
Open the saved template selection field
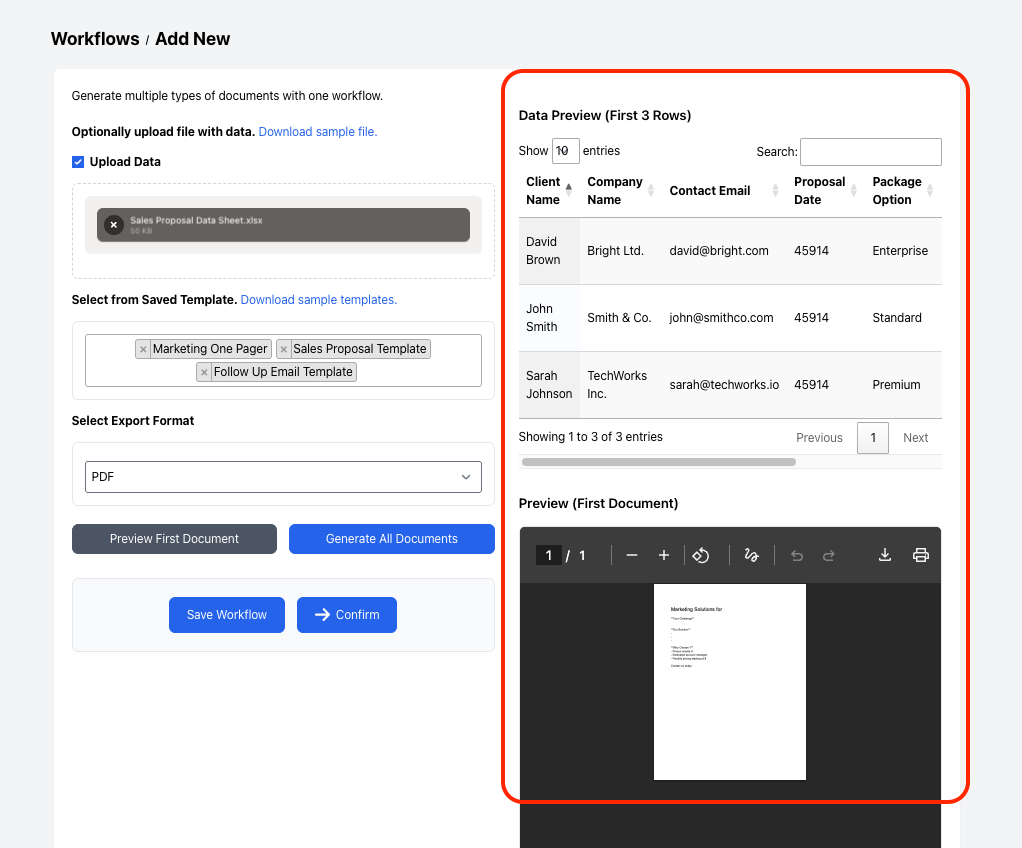point(283,360)
